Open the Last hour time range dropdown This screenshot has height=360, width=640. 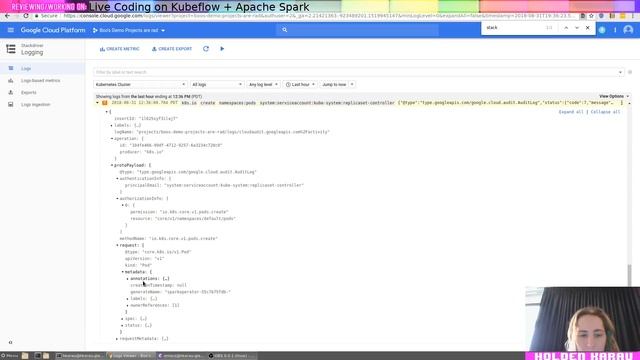click(x=300, y=84)
